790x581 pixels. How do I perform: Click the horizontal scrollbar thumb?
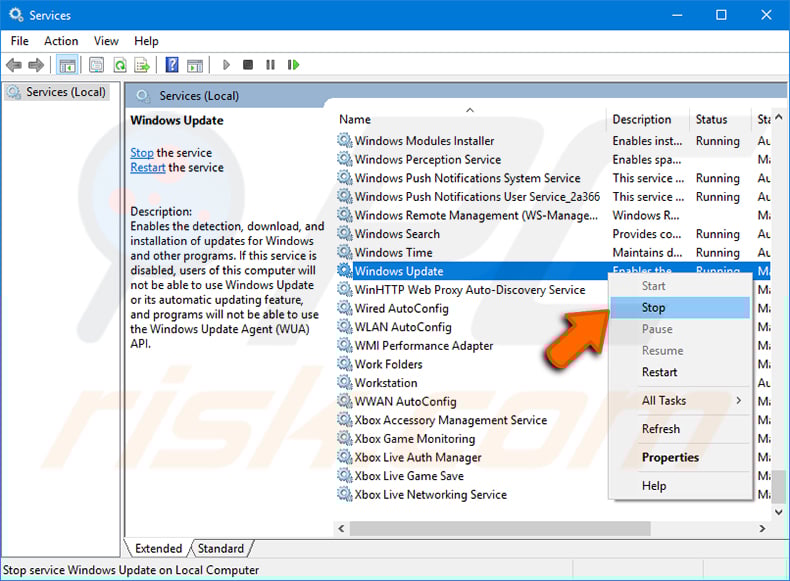pyautogui.click(x=500, y=529)
